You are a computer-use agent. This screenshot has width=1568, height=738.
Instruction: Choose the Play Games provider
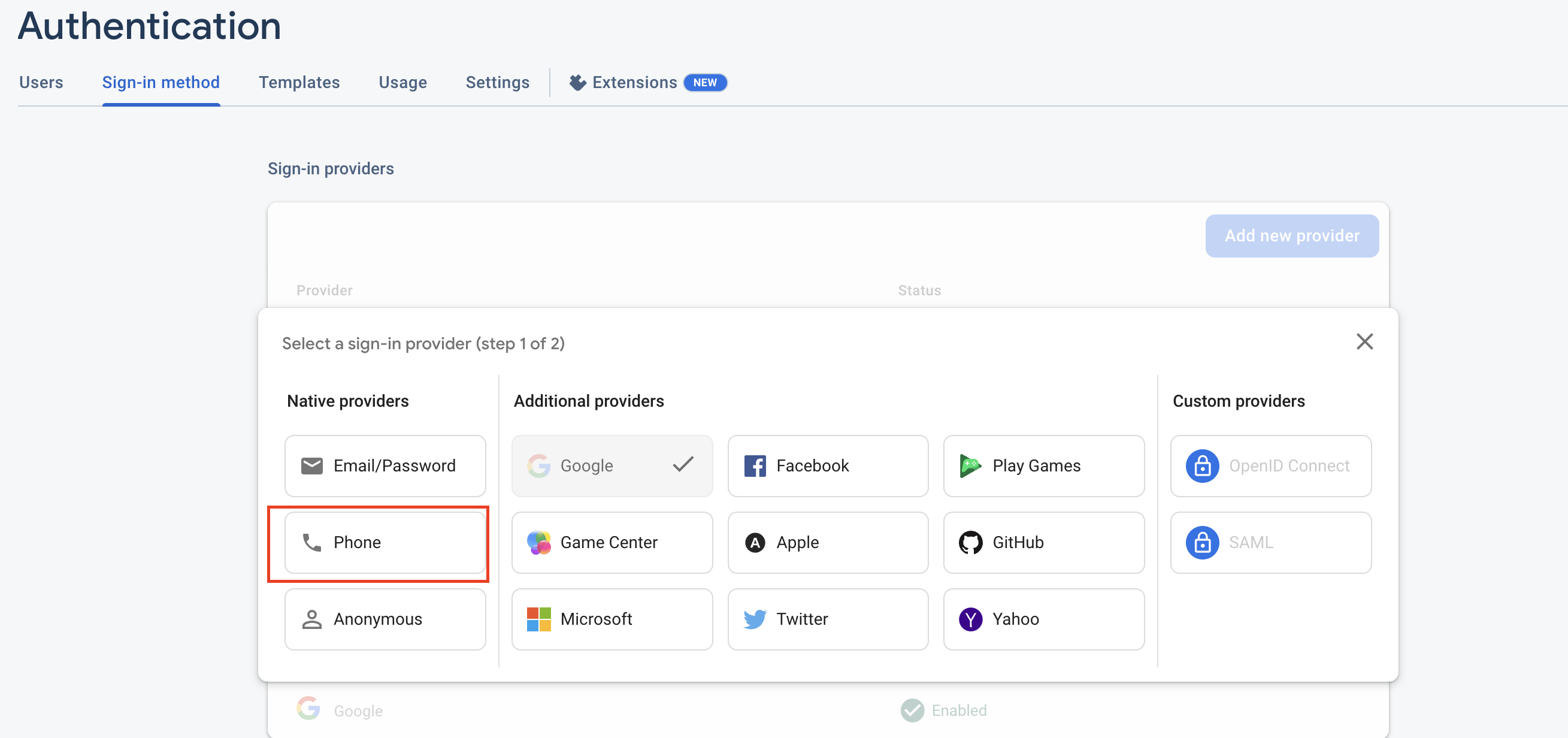click(x=1043, y=465)
